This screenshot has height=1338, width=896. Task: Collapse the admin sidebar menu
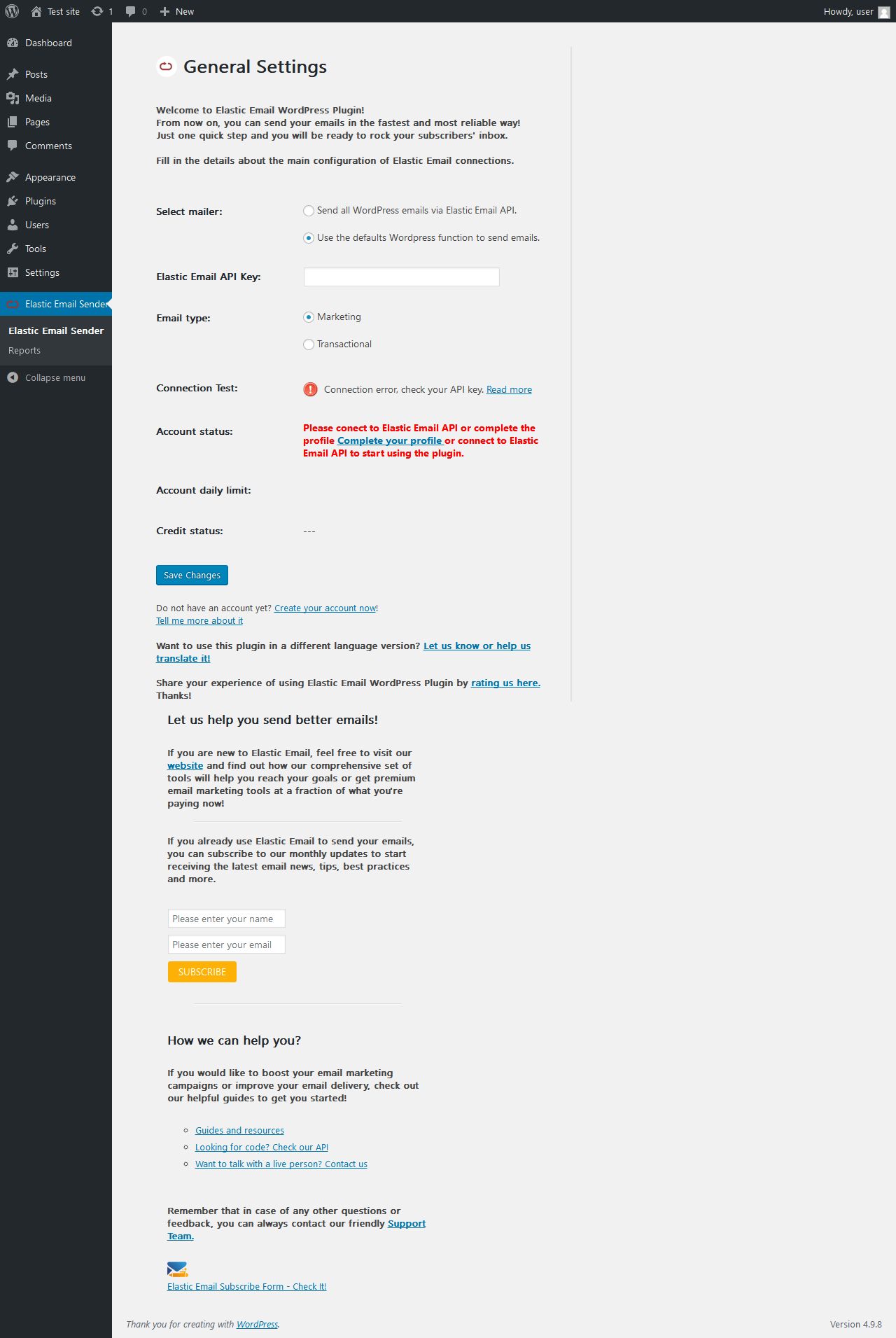pyautogui.click(x=56, y=377)
